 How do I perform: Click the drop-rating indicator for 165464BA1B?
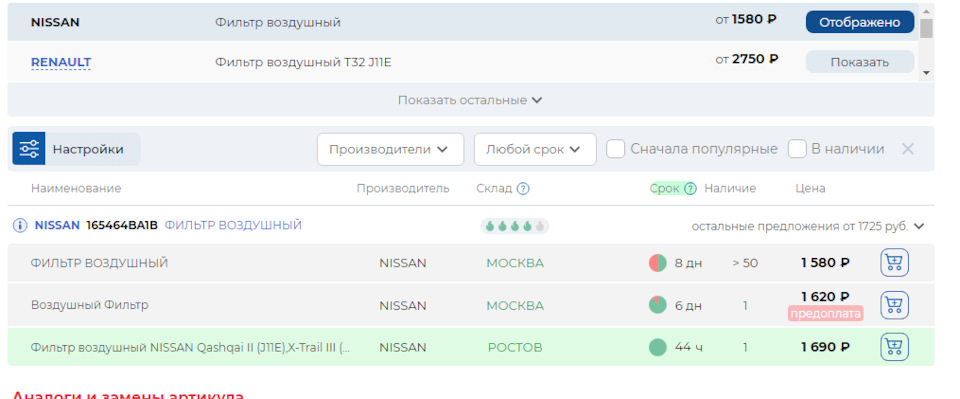(x=515, y=226)
